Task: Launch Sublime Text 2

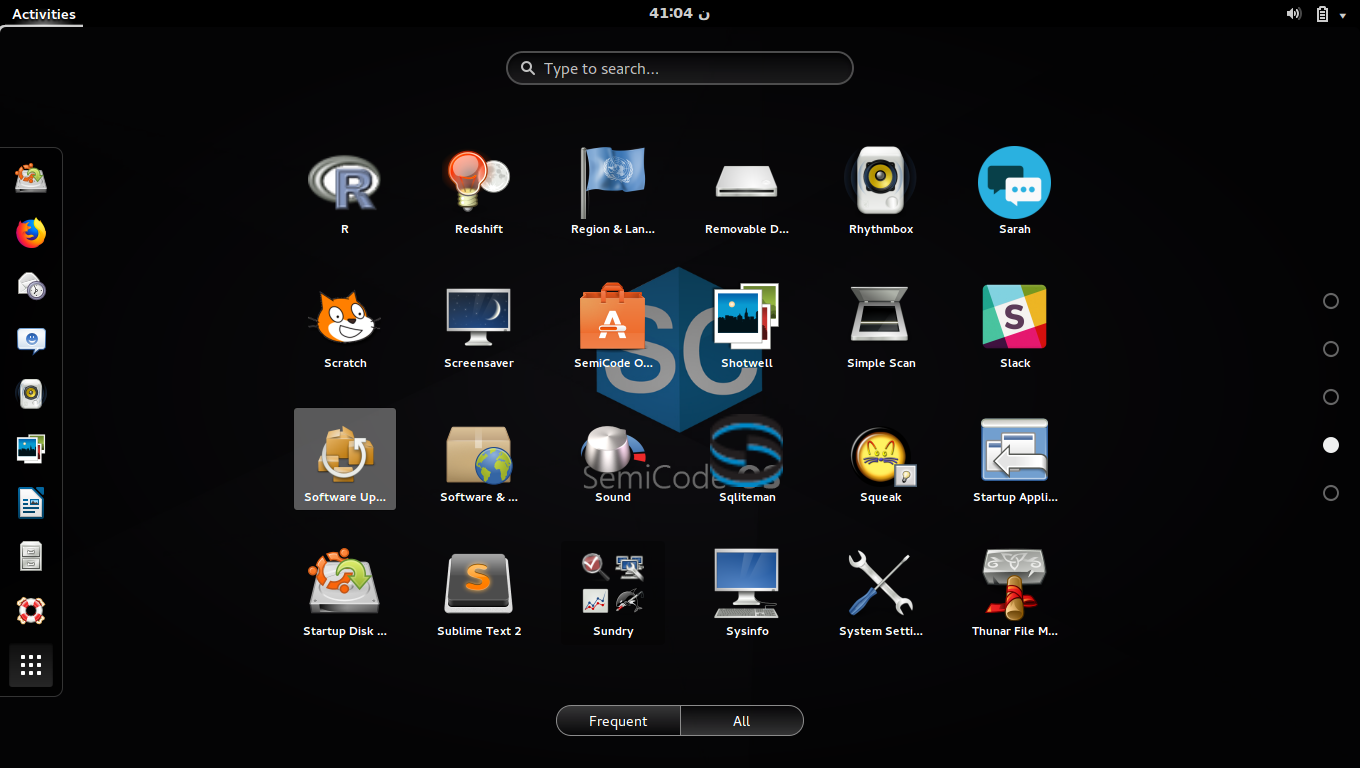Action: 479,595
